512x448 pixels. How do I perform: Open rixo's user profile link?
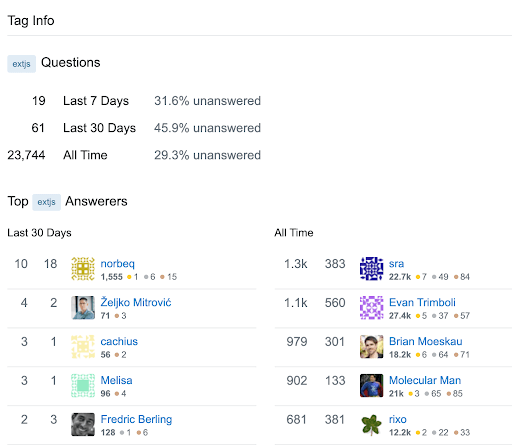pos(398,419)
